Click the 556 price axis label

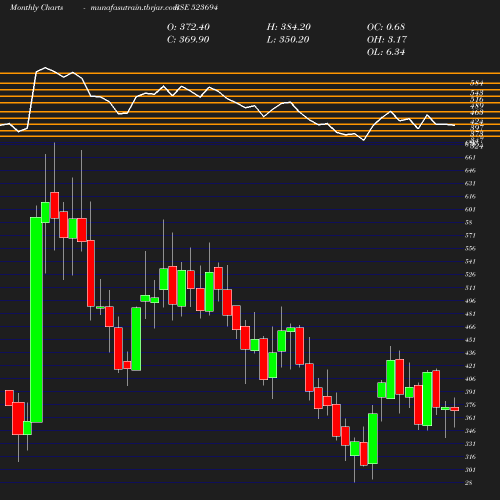pos(470,248)
